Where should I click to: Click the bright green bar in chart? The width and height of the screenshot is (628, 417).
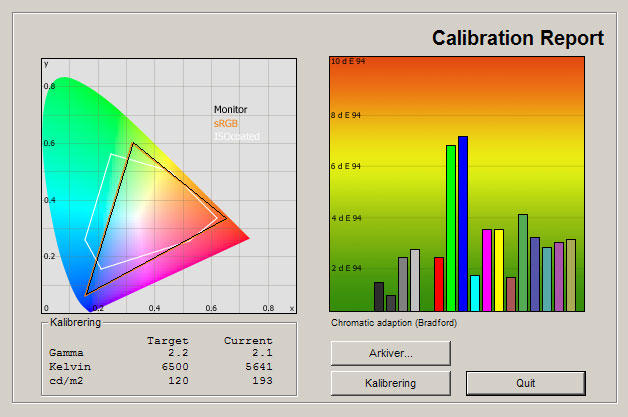click(x=451, y=228)
